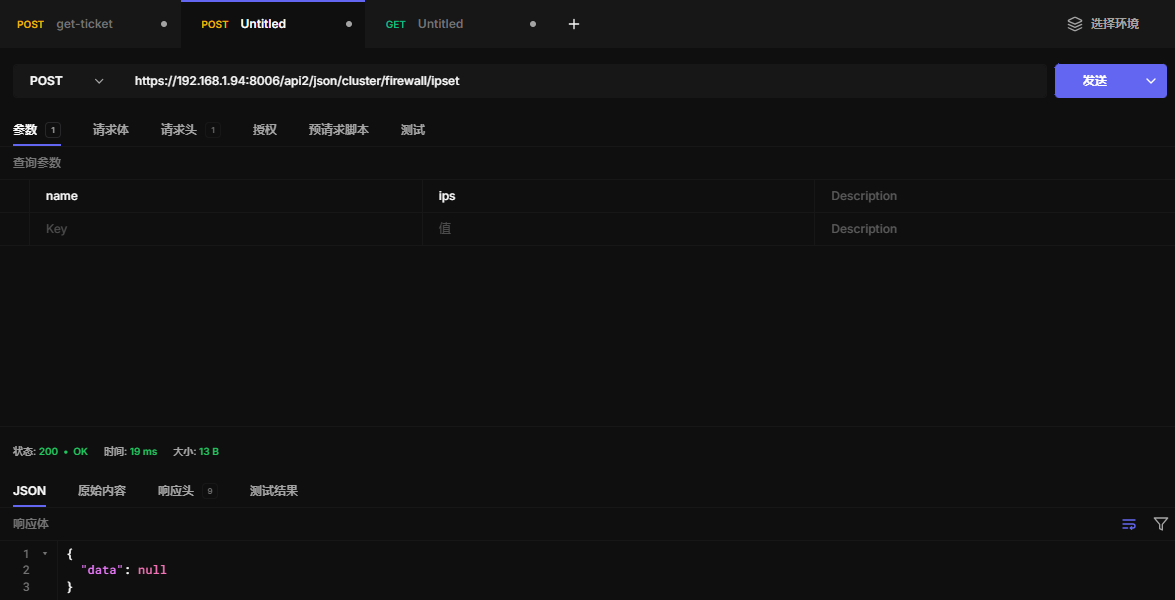Toggle word wrap icon in response body
The height and width of the screenshot is (600, 1175).
point(1129,524)
